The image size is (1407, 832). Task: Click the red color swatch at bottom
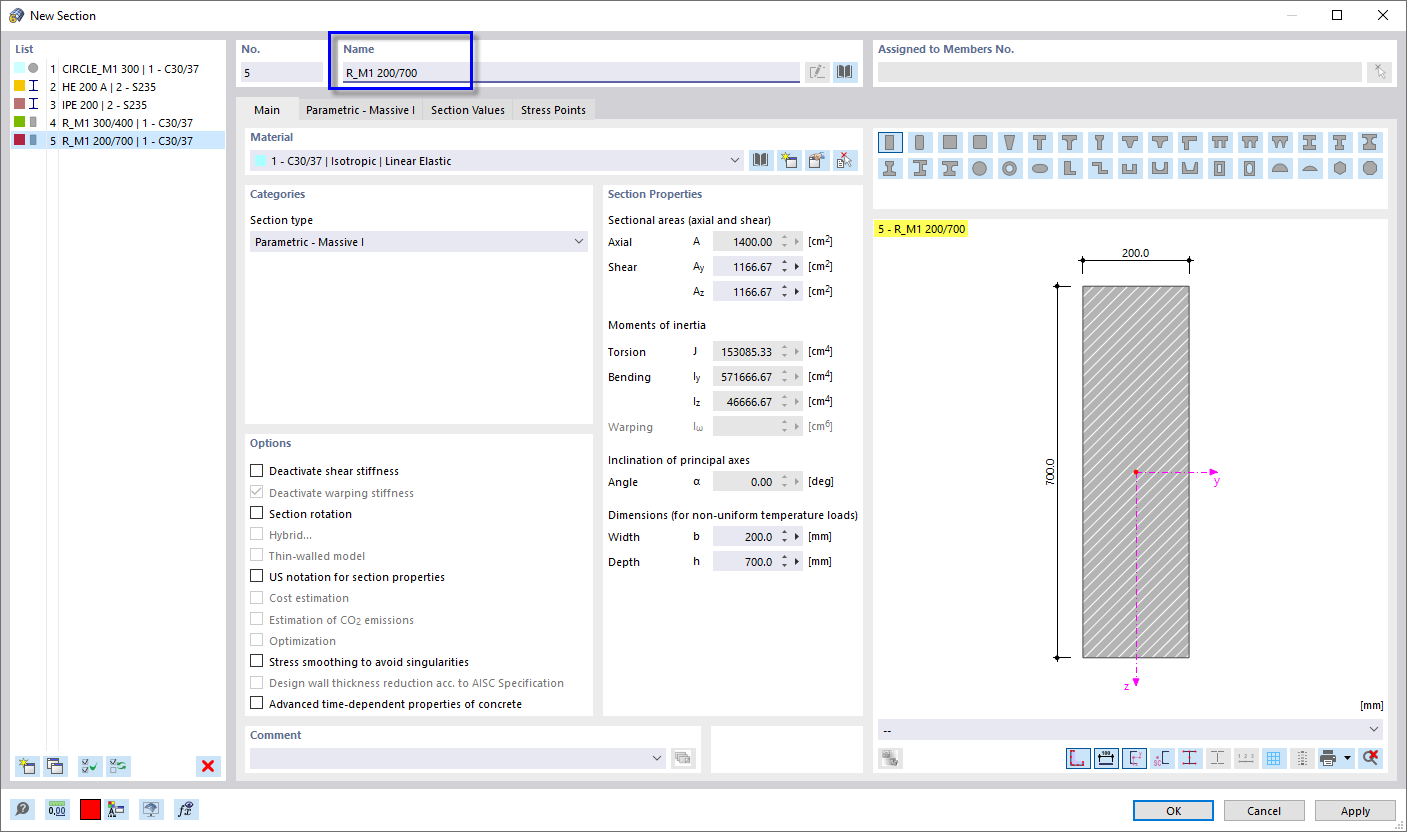point(90,809)
